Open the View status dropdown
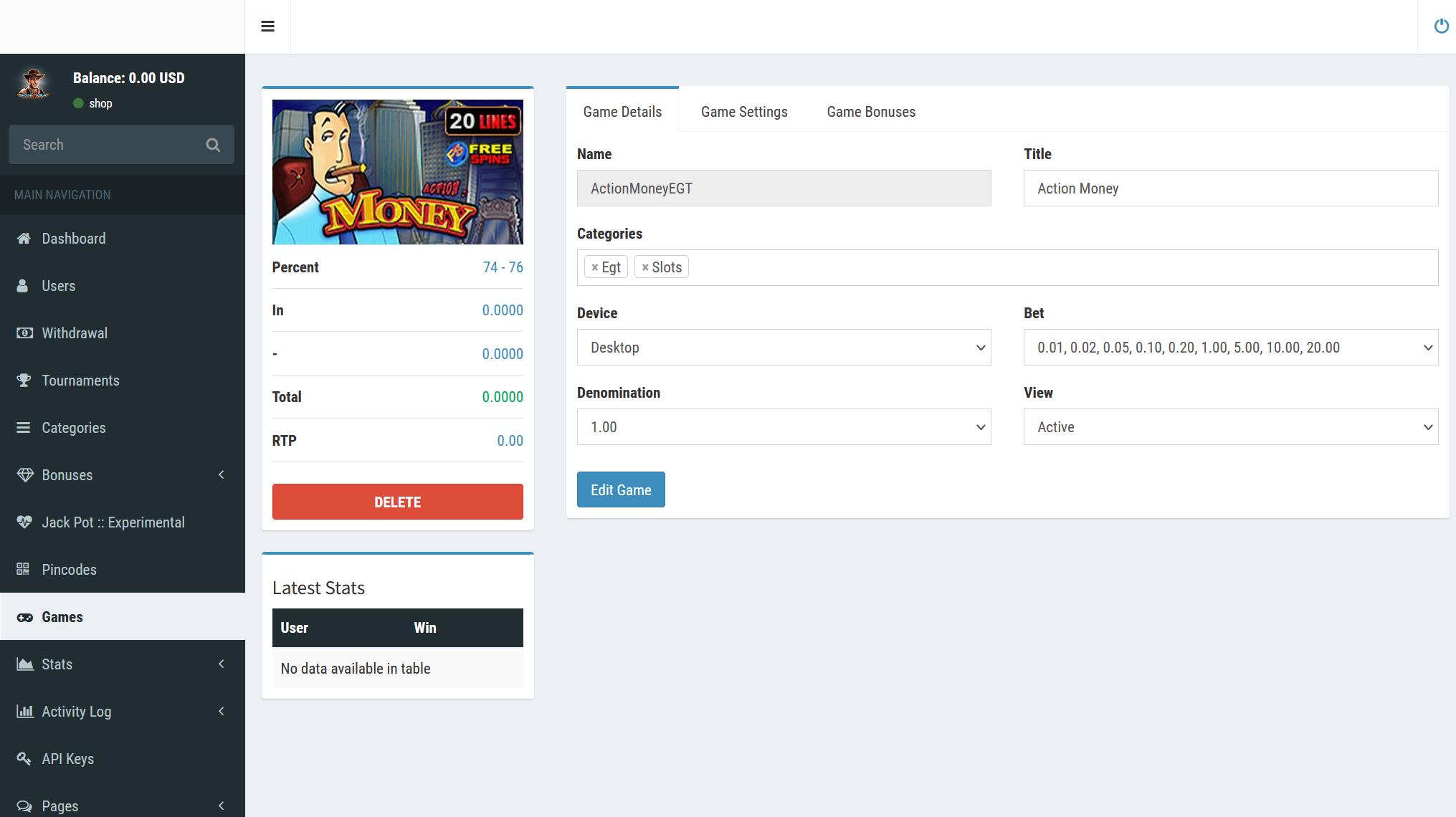This screenshot has height=817, width=1456. pos(1230,427)
